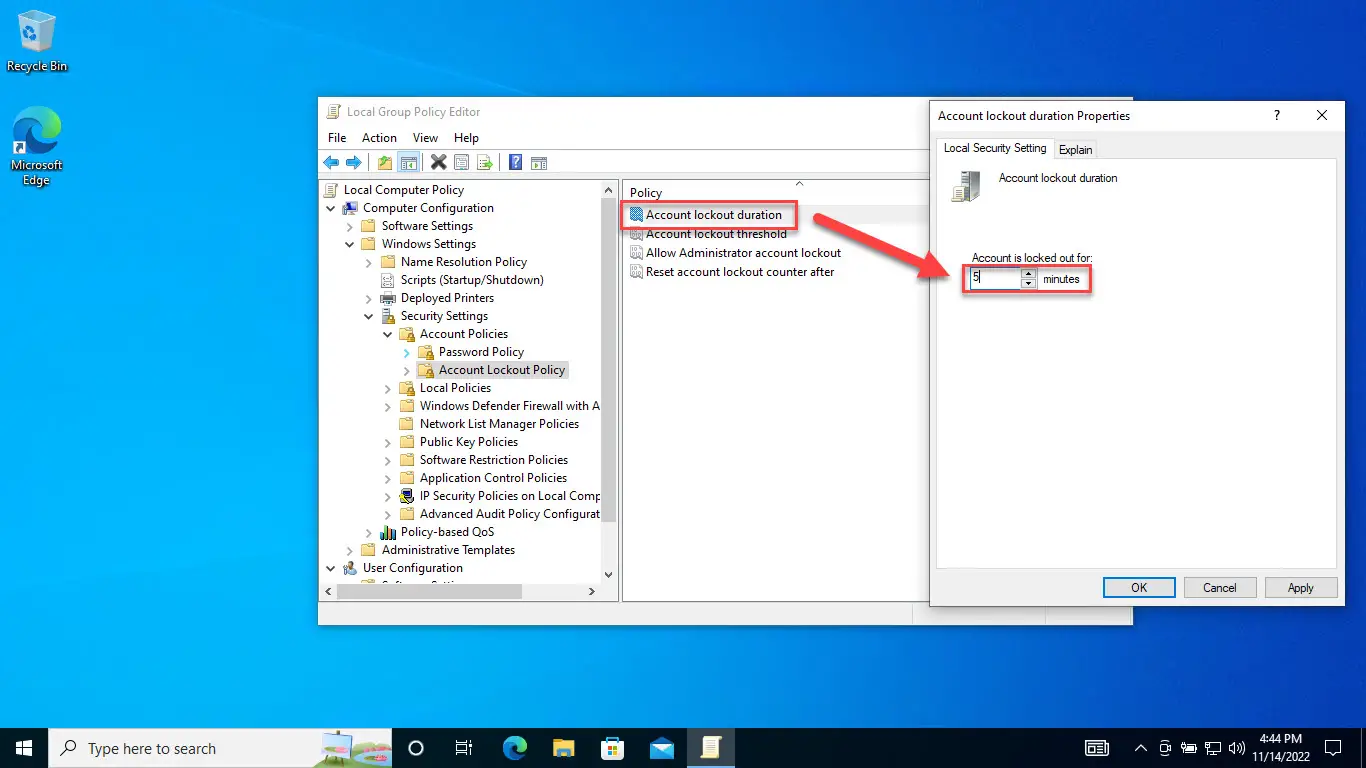
Task: Select the Microsoft Edge desktop shortcut
Action: tap(37, 146)
